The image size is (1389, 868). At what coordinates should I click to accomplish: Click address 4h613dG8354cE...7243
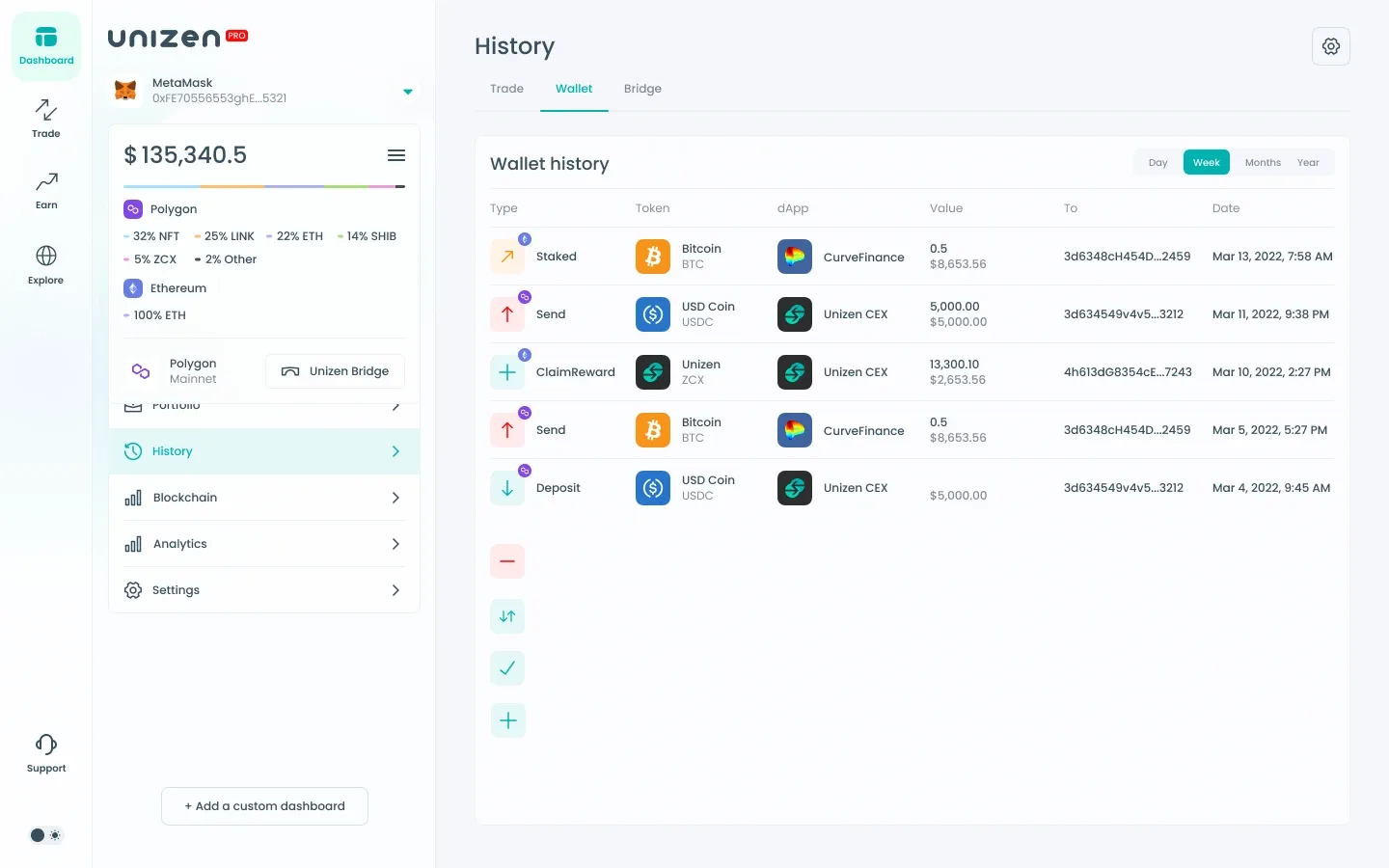click(1128, 372)
